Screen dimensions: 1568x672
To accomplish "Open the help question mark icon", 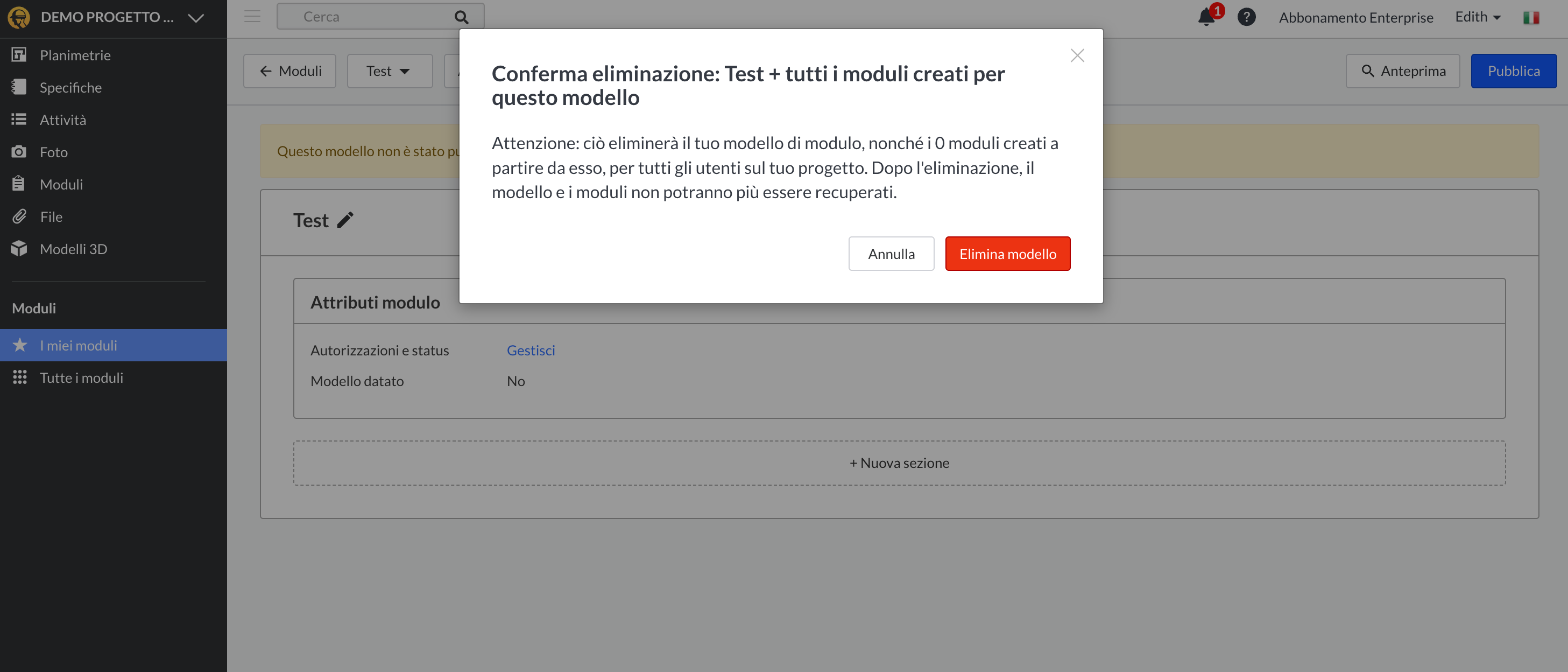I will [1246, 17].
